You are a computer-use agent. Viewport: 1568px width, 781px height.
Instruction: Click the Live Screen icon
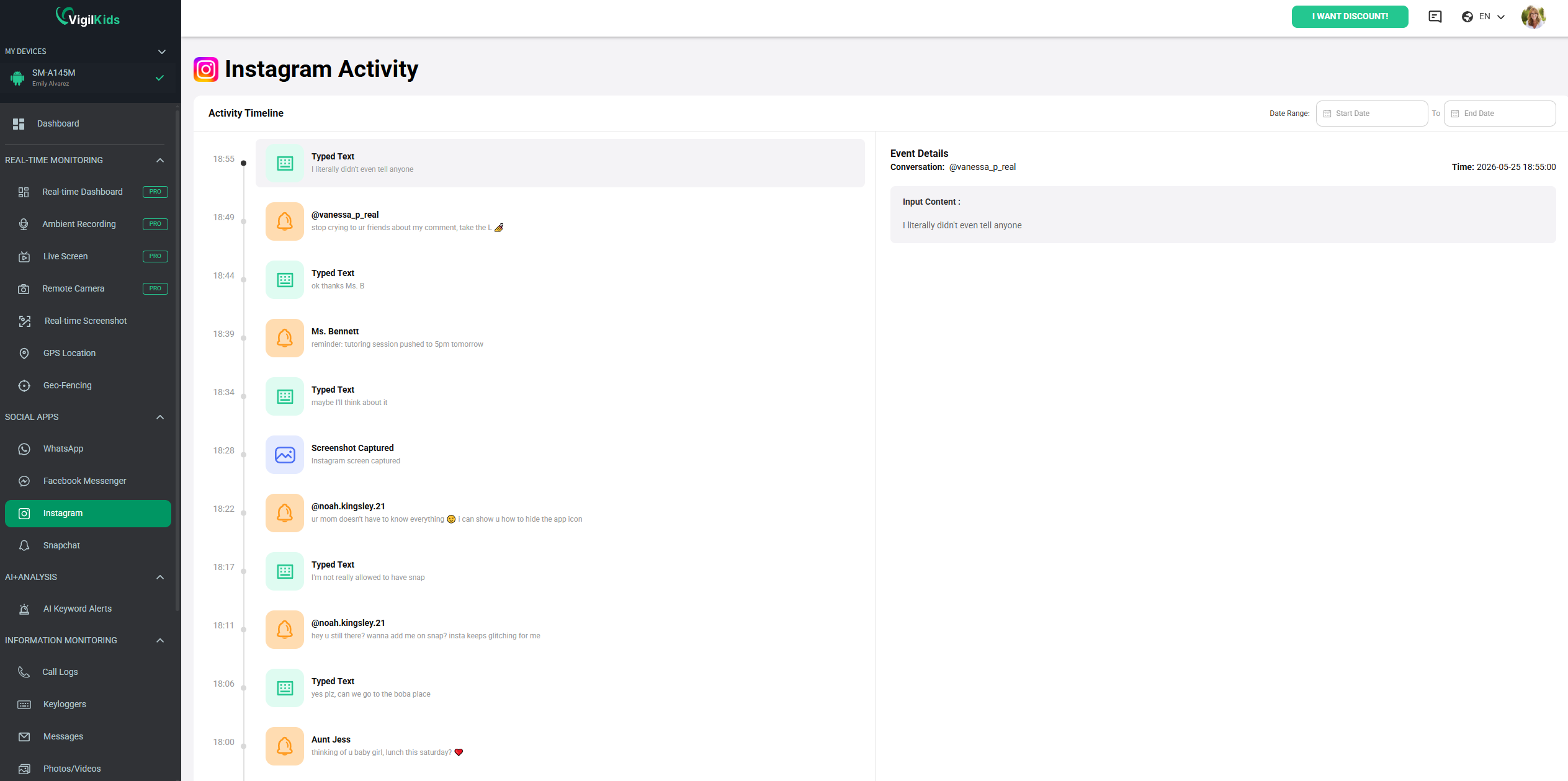[x=24, y=257]
